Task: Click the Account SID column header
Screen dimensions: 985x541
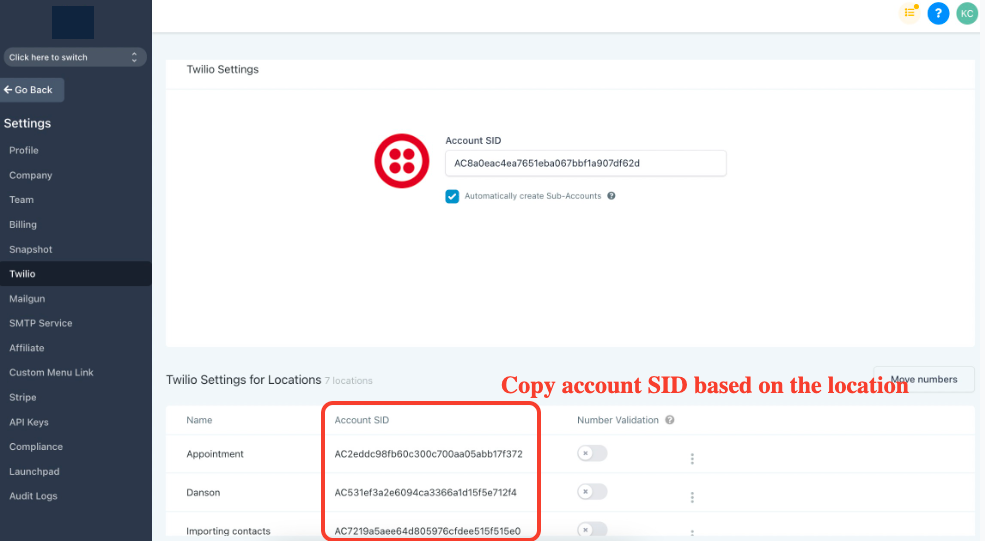Action: [362, 420]
